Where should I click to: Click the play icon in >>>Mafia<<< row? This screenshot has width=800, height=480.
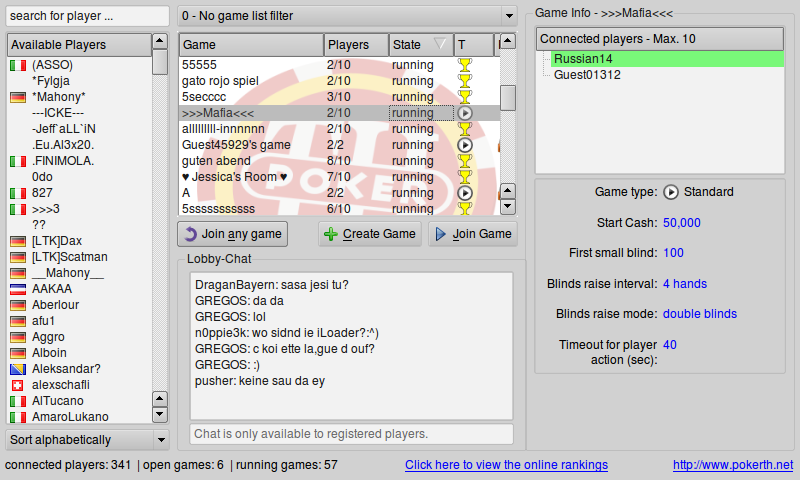(464, 113)
